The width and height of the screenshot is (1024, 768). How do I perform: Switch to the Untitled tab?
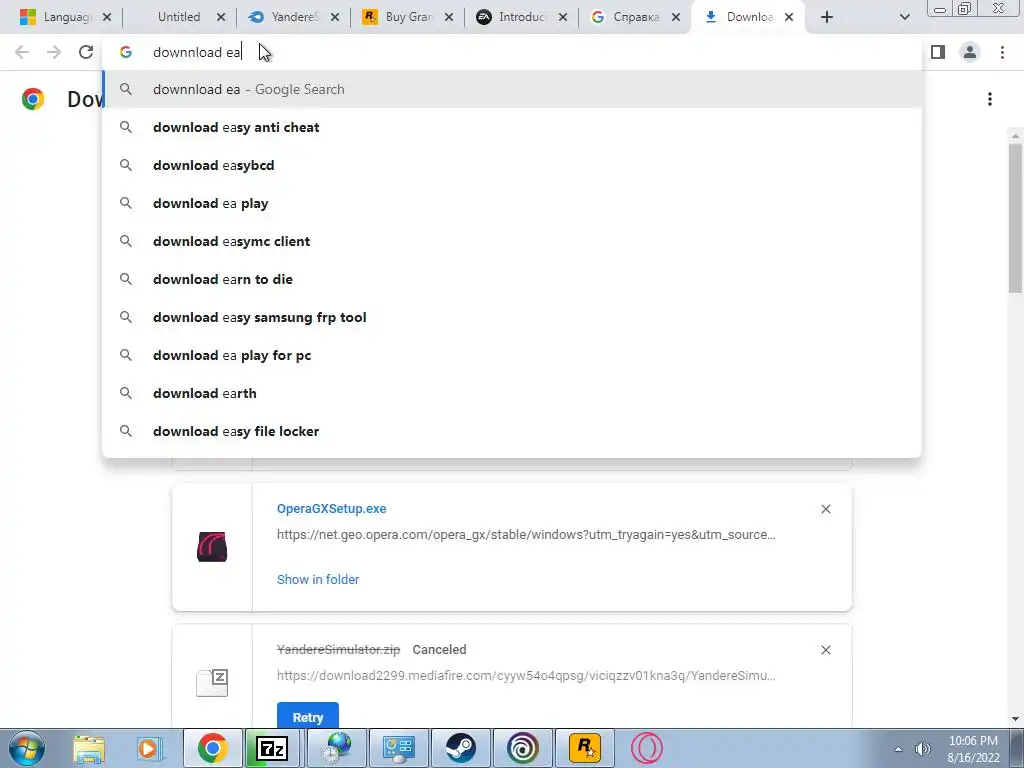[179, 17]
